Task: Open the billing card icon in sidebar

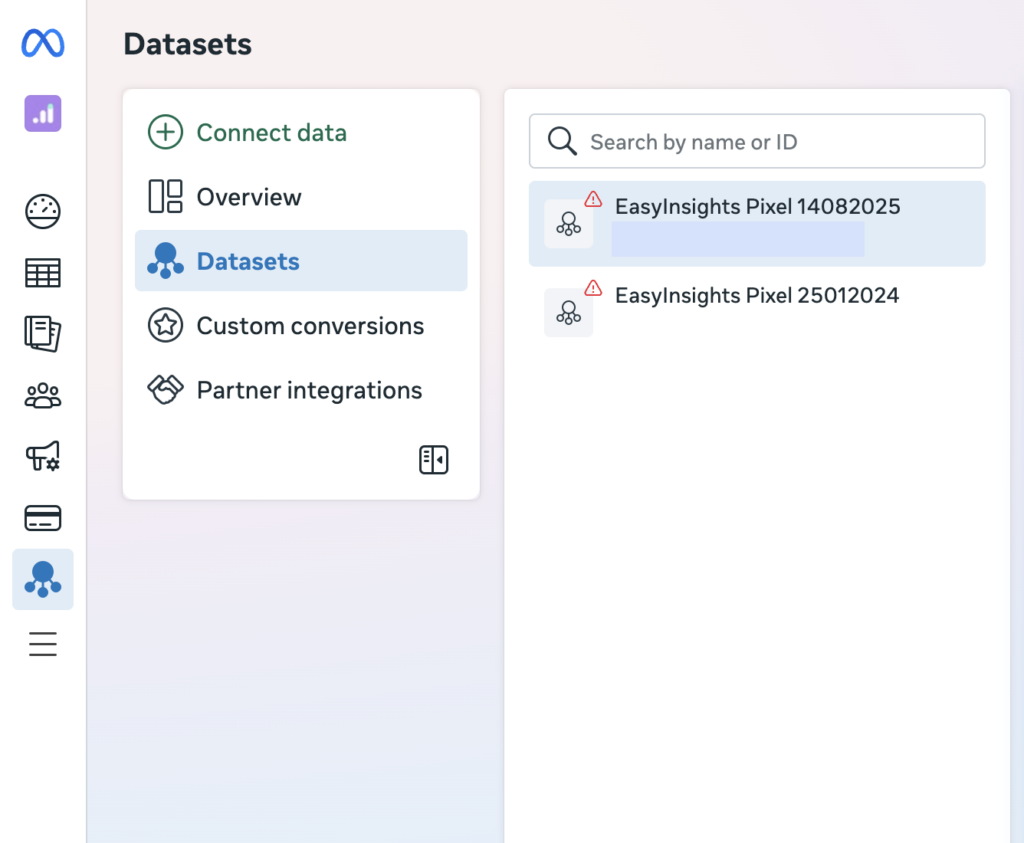Action: click(x=42, y=518)
